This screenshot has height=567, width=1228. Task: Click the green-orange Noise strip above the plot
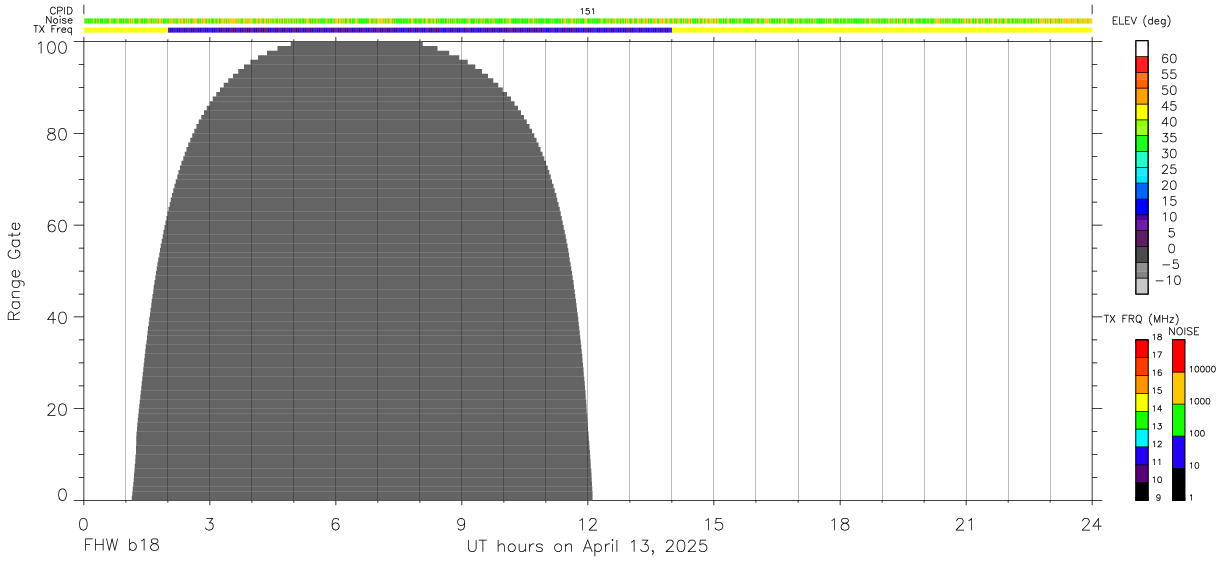point(588,20)
